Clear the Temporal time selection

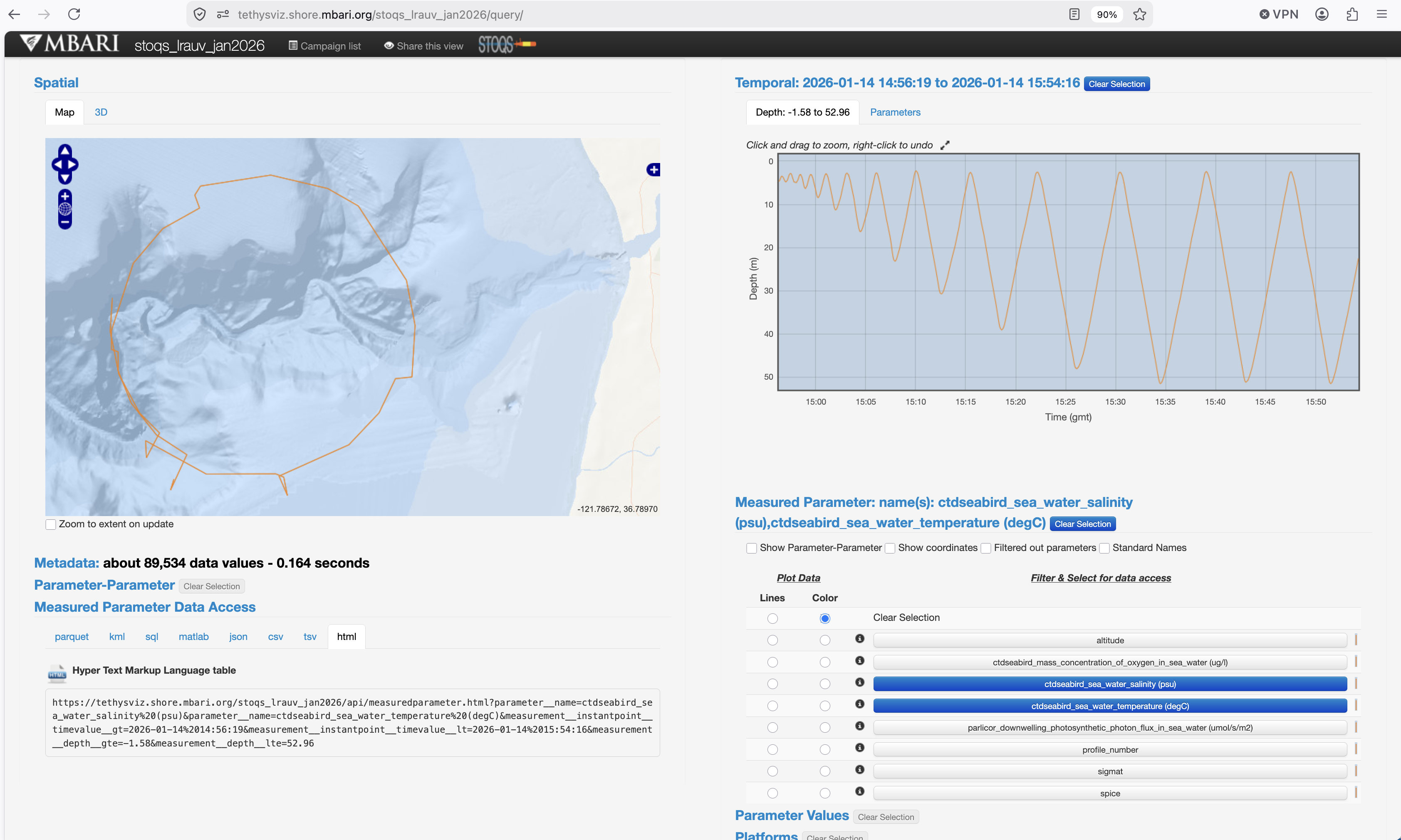pyautogui.click(x=1116, y=84)
